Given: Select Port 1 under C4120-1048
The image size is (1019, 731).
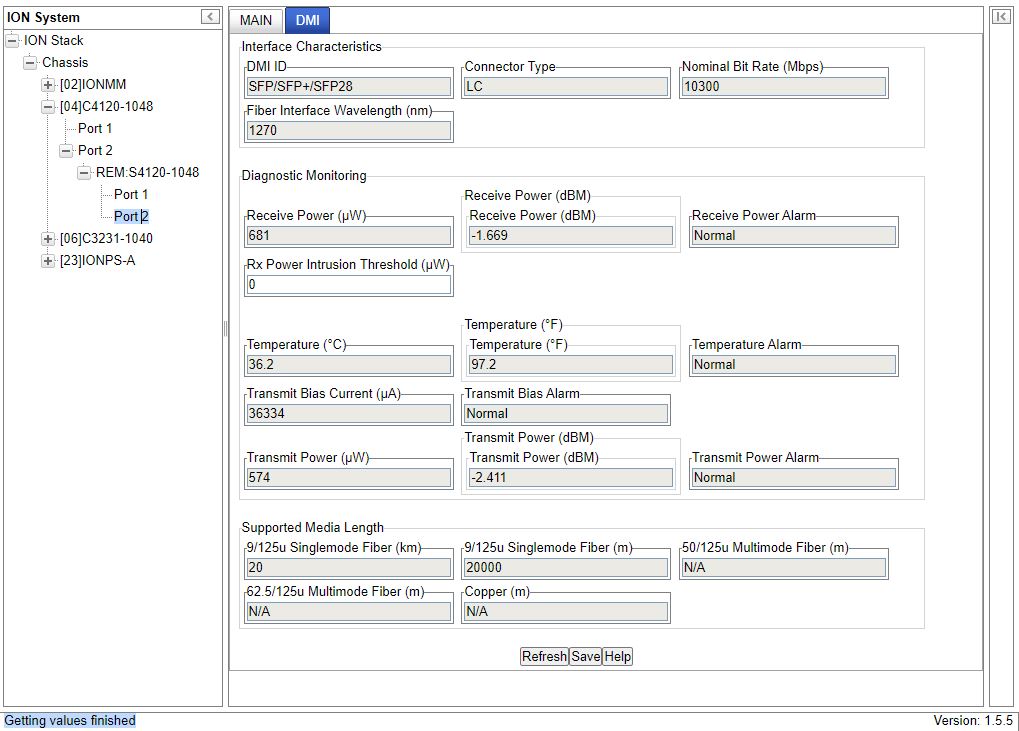Looking at the screenshot, I should 95,129.
